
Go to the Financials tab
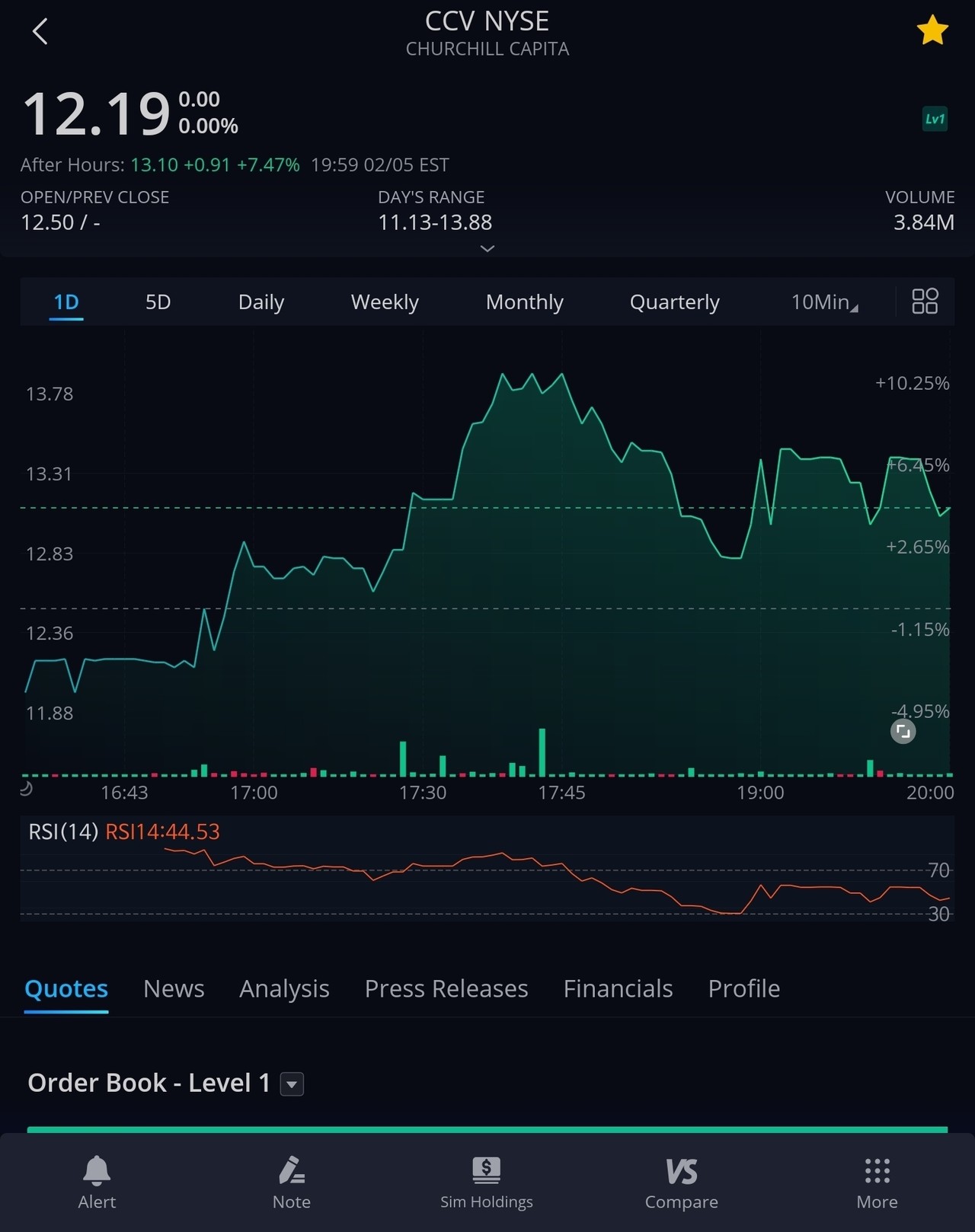pyautogui.click(x=618, y=988)
